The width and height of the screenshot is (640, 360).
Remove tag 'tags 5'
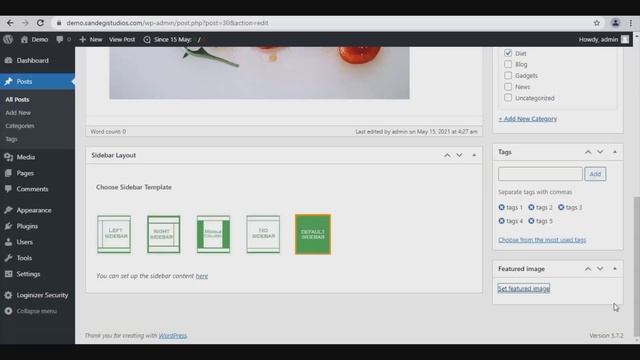coord(531,221)
